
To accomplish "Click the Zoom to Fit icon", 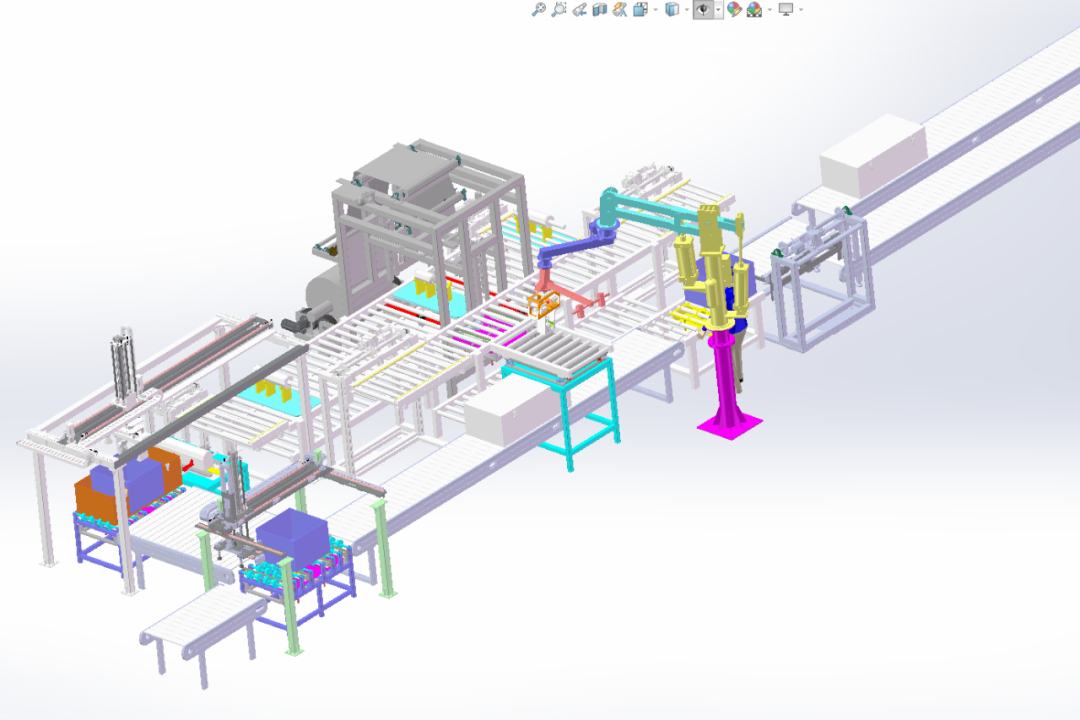I will (539, 10).
